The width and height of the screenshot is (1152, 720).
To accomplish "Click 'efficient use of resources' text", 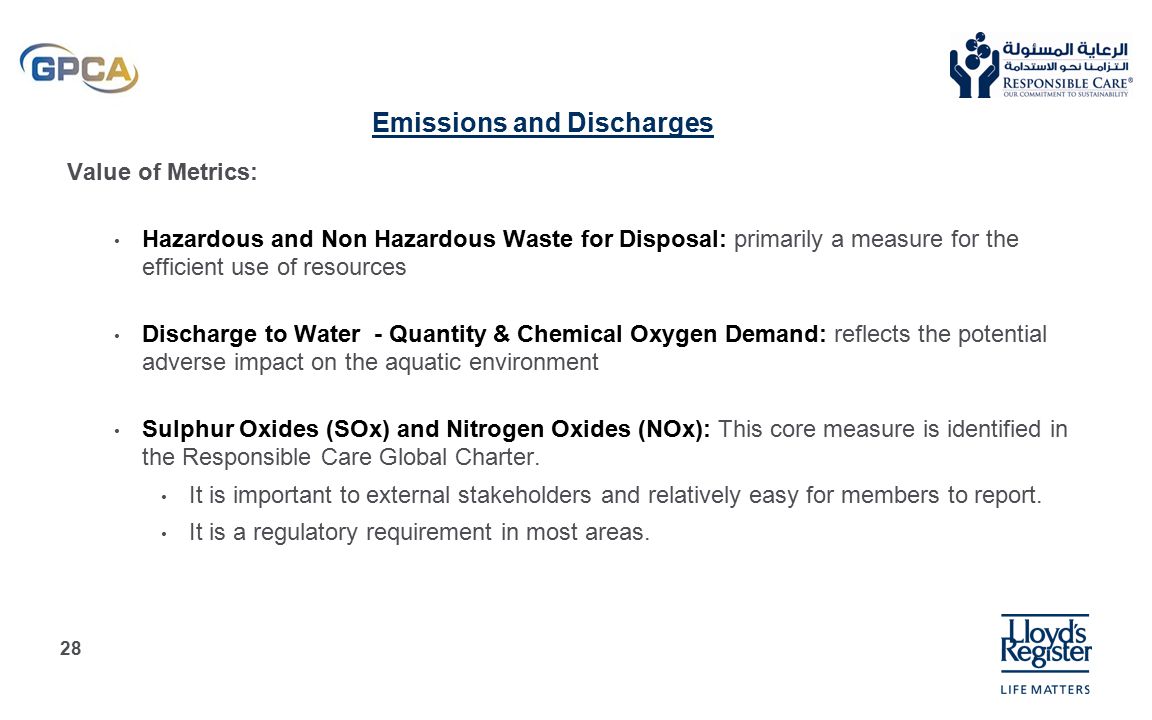I will pos(274,267).
